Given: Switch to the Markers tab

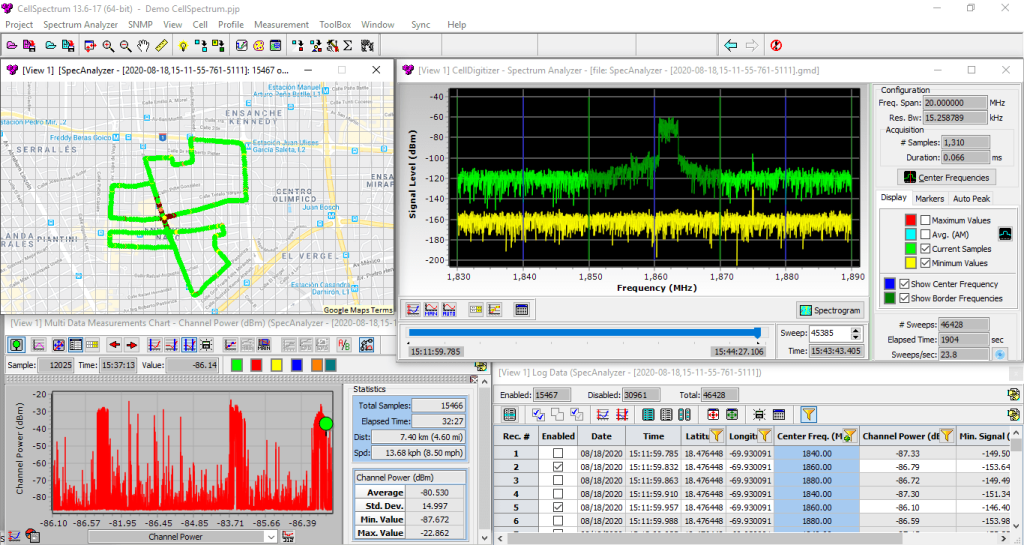Looking at the screenshot, I should (929, 199).
